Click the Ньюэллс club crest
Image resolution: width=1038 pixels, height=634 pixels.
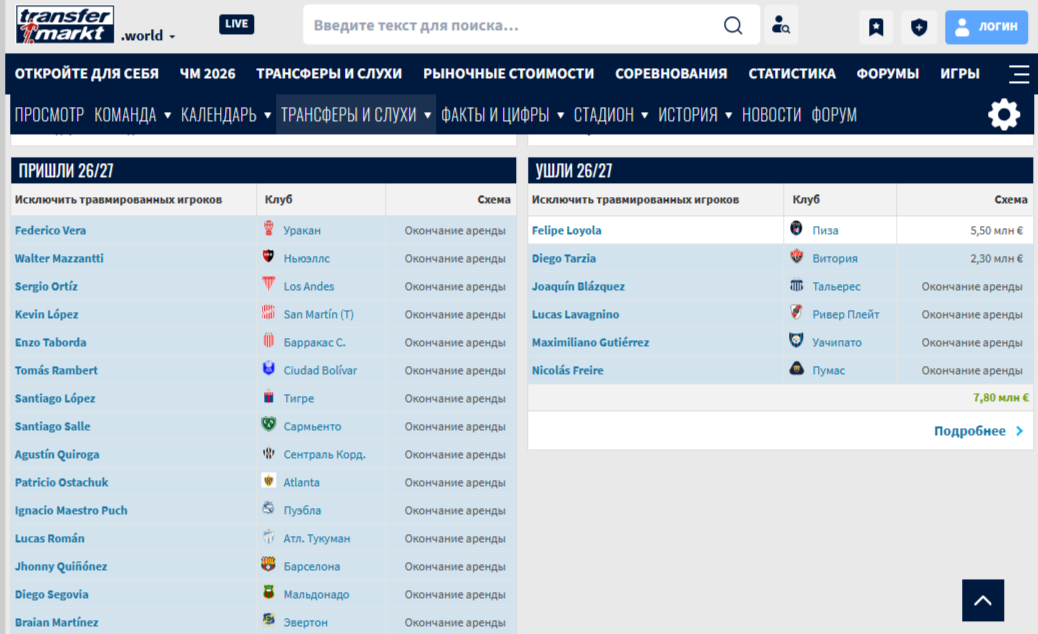[269, 257]
